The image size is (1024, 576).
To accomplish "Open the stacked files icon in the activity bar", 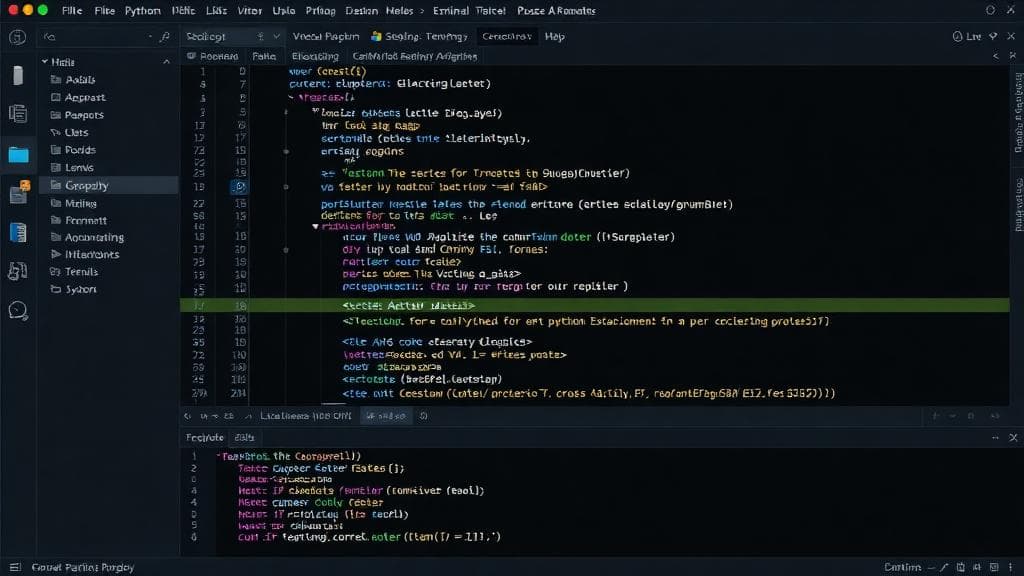I will (x=18, y=114).
